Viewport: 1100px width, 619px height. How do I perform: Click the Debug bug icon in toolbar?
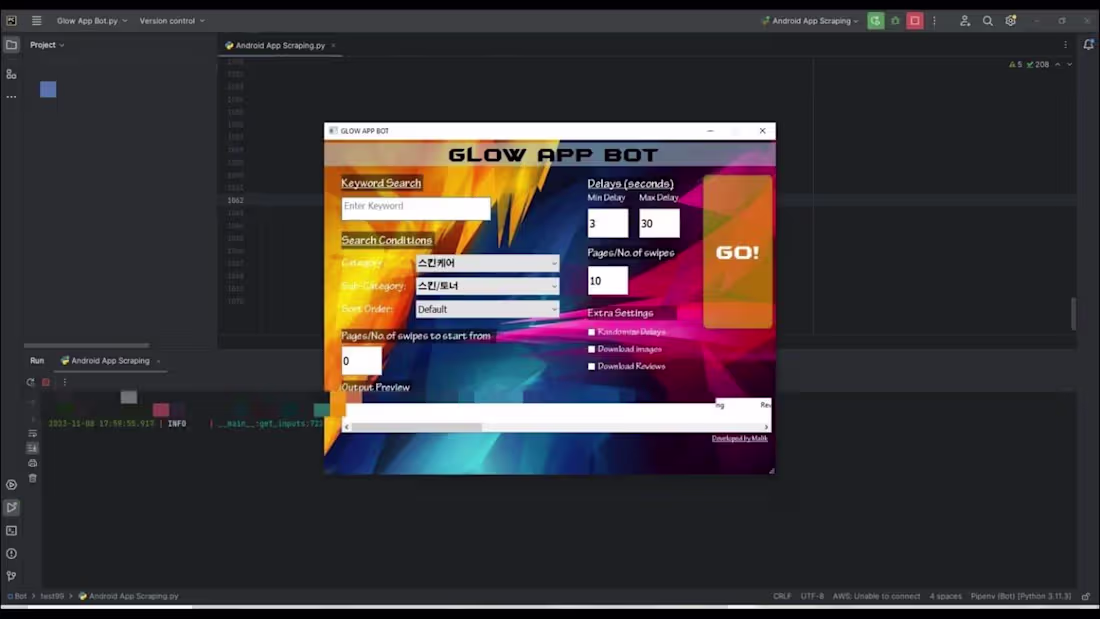pyautogui.click(x=895, y=21)
